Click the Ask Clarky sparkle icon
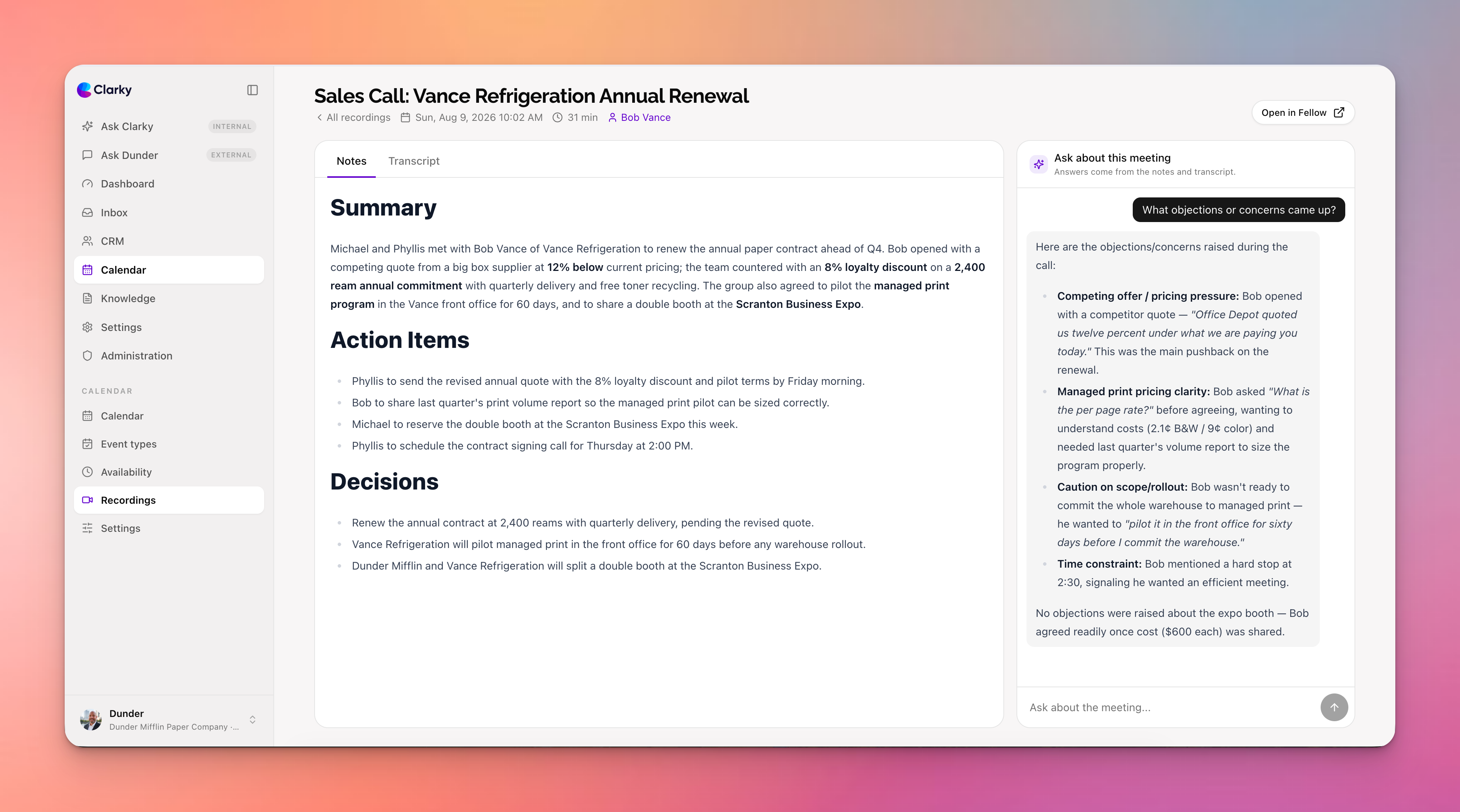 (x=87, y=126)
